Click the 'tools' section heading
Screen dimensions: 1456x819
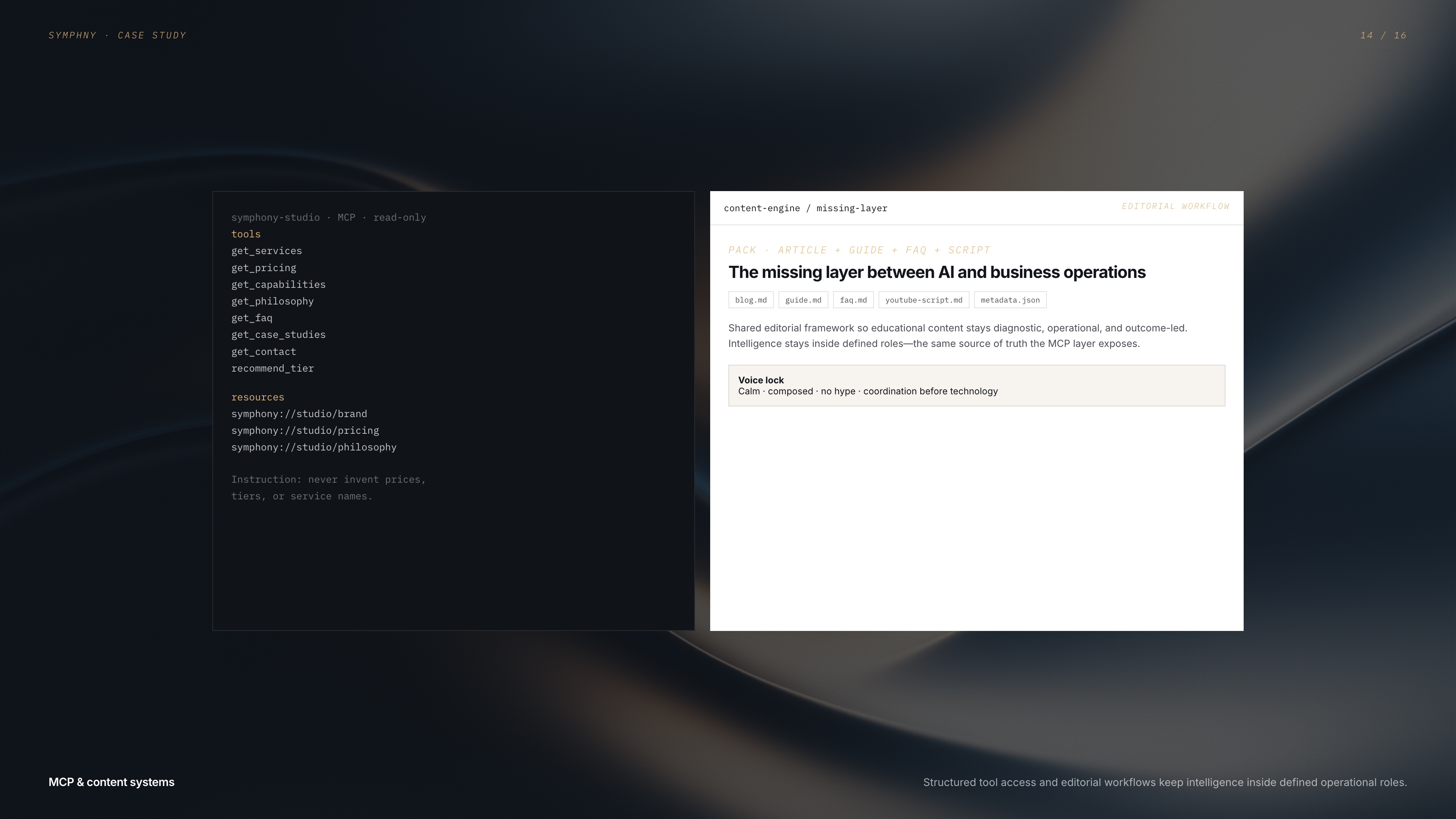[x=246, y=234]
